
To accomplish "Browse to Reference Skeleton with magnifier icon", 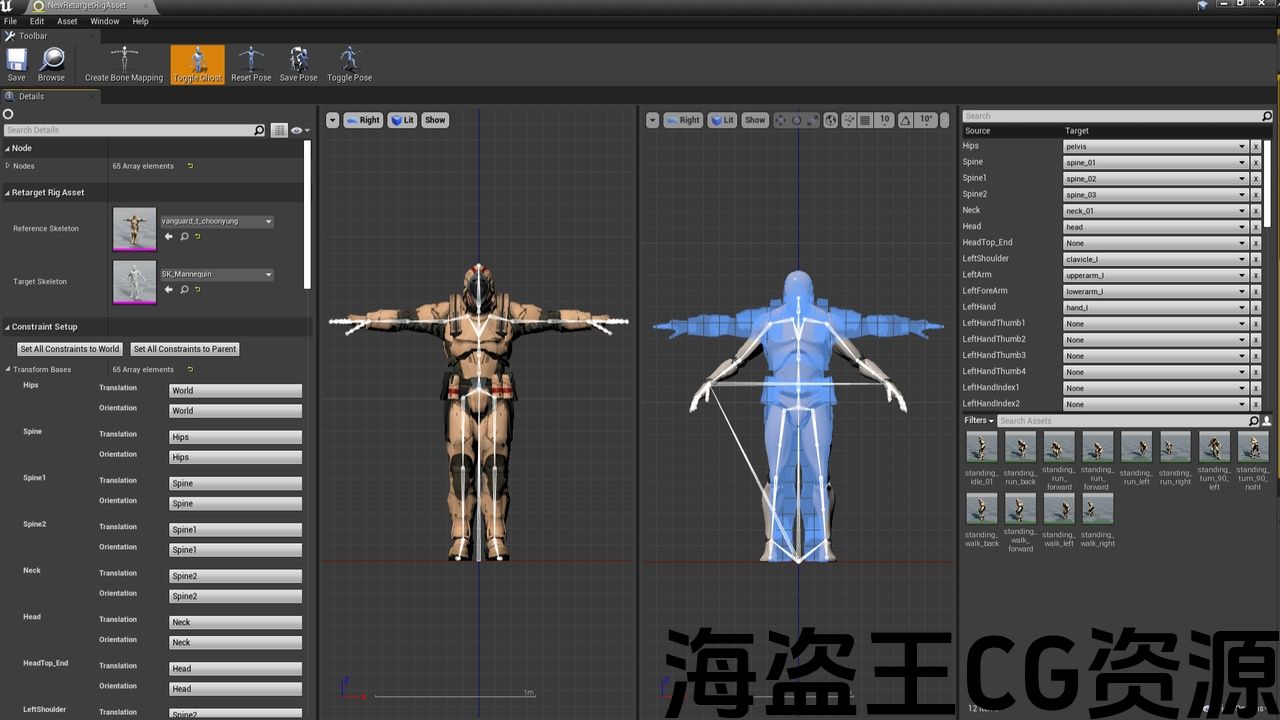I will pyautogui.click(x=184, y=237).
